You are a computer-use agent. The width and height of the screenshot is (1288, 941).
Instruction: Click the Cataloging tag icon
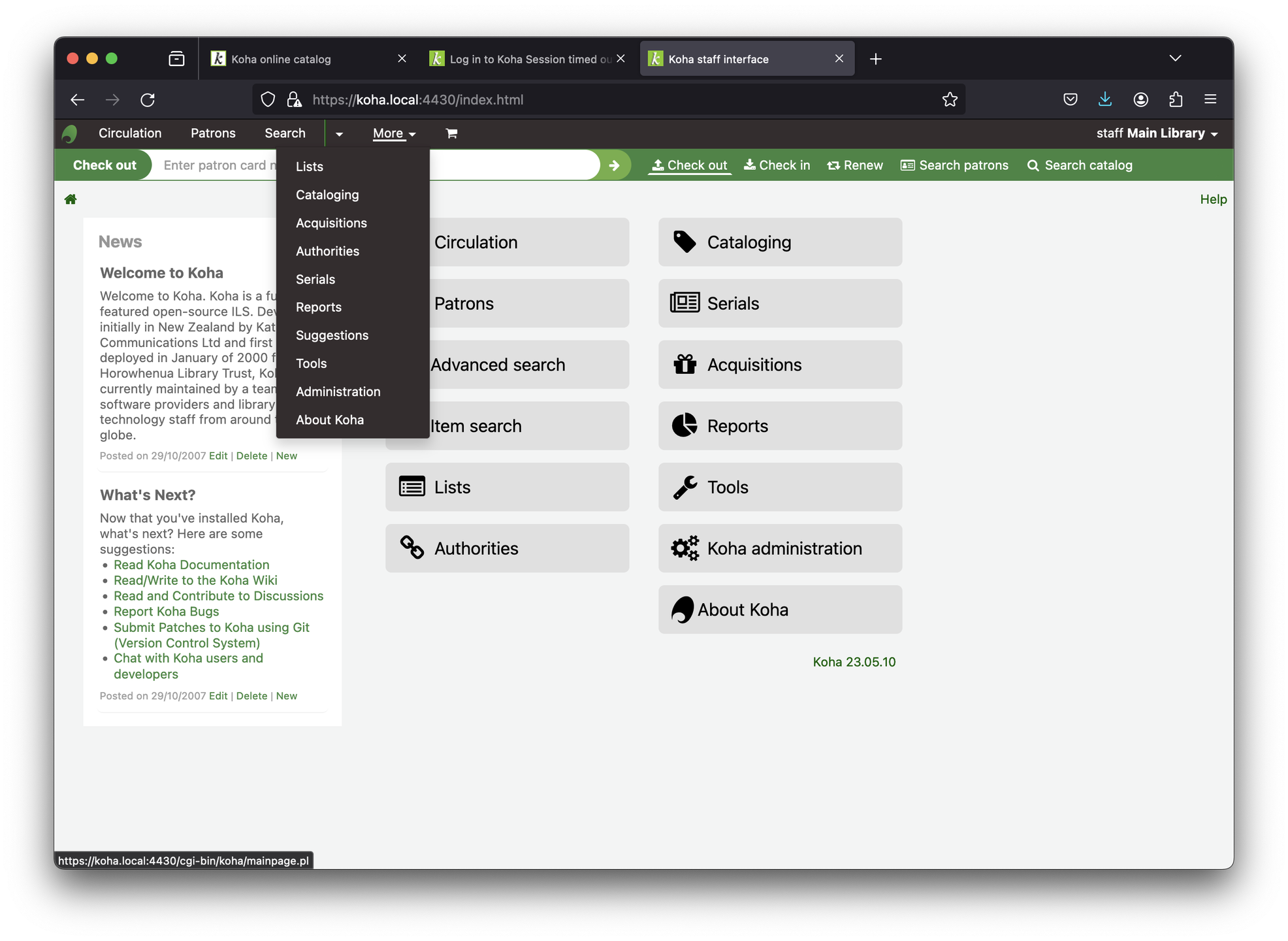[x=684, y=242]
